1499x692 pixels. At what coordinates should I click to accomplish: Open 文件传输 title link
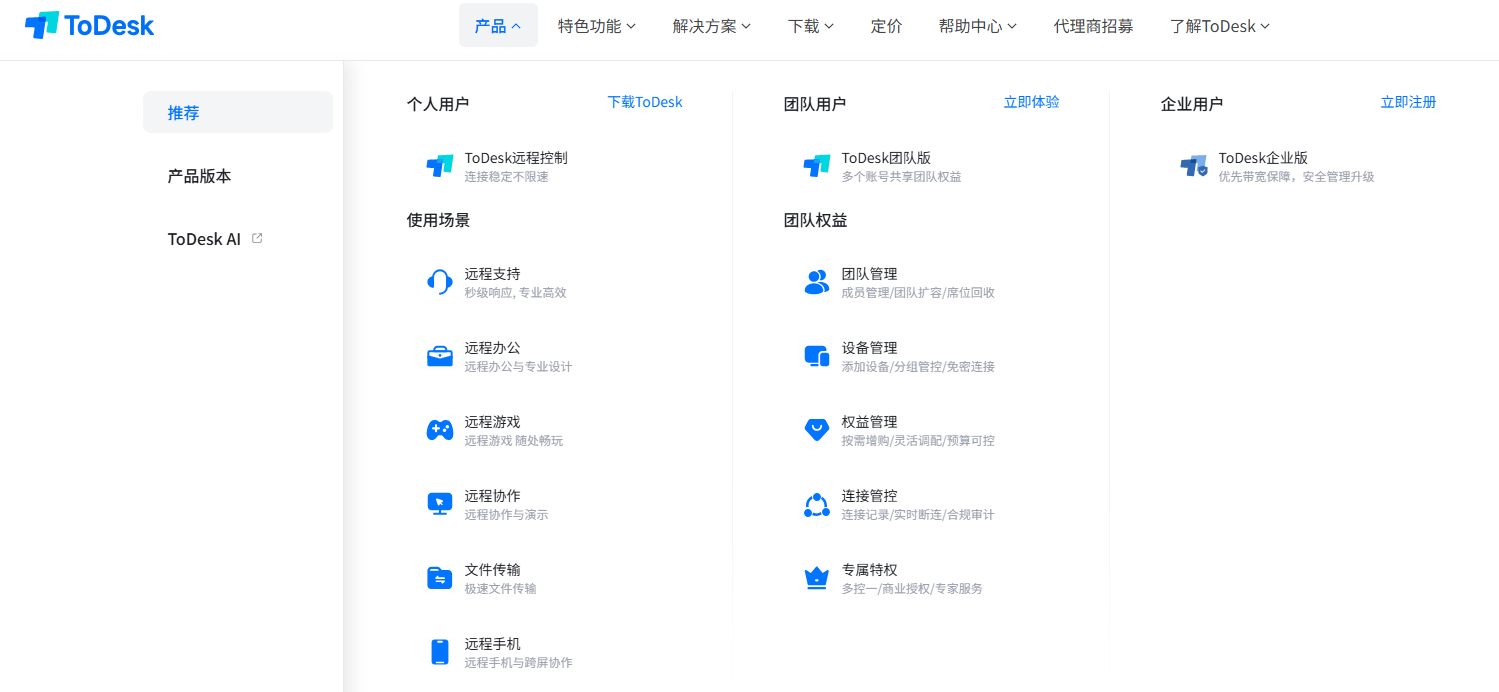click(493, 570)
